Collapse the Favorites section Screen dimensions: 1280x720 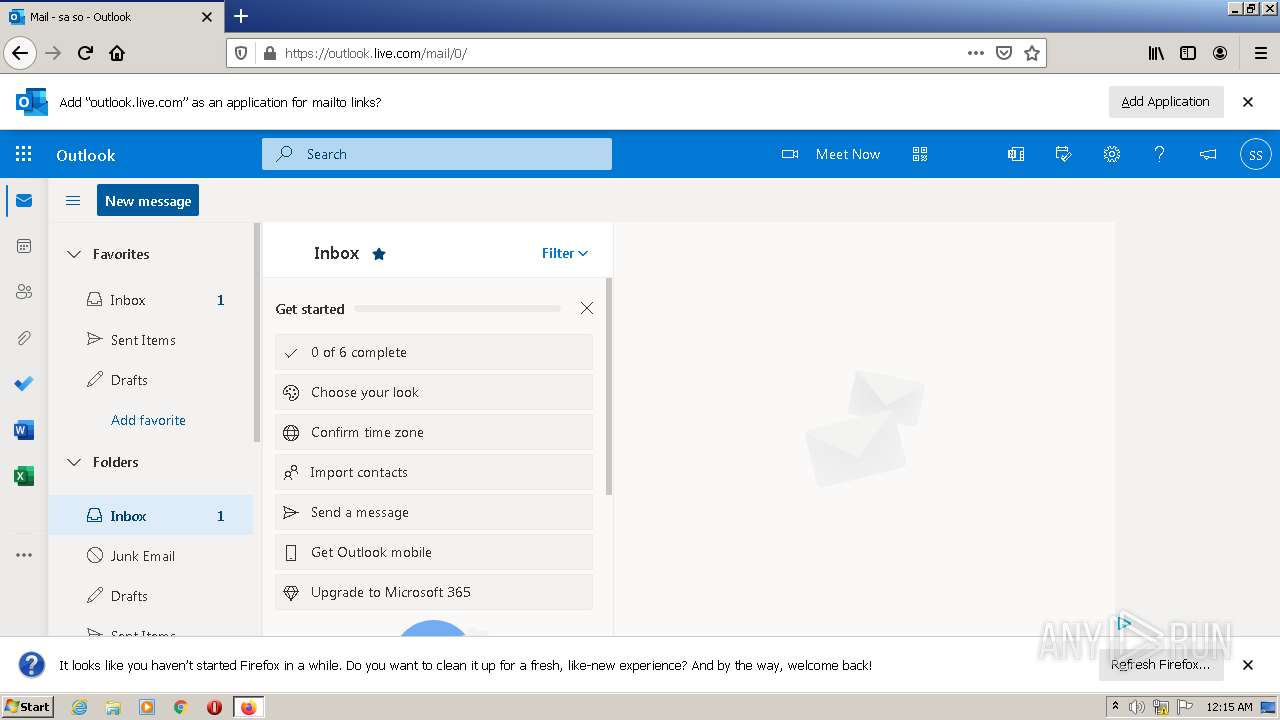[74, 254]
